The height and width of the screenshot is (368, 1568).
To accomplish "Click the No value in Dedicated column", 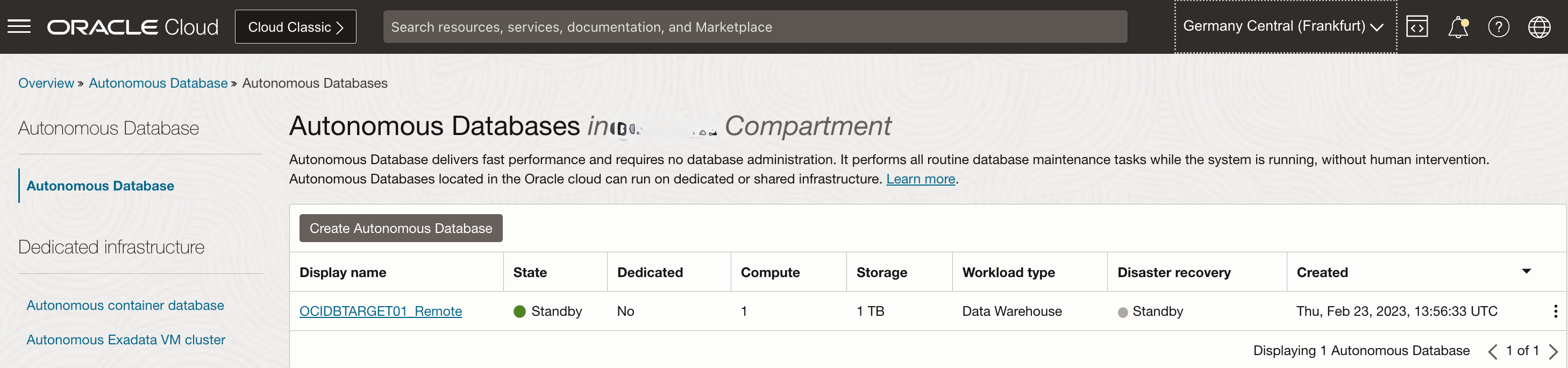I will [625, 312].
